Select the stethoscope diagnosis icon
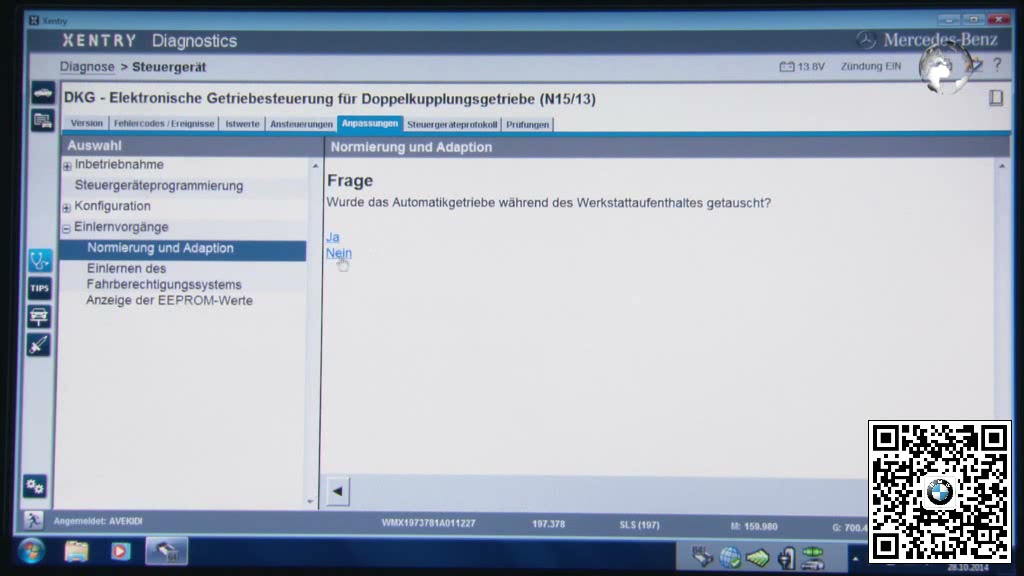 39,261
